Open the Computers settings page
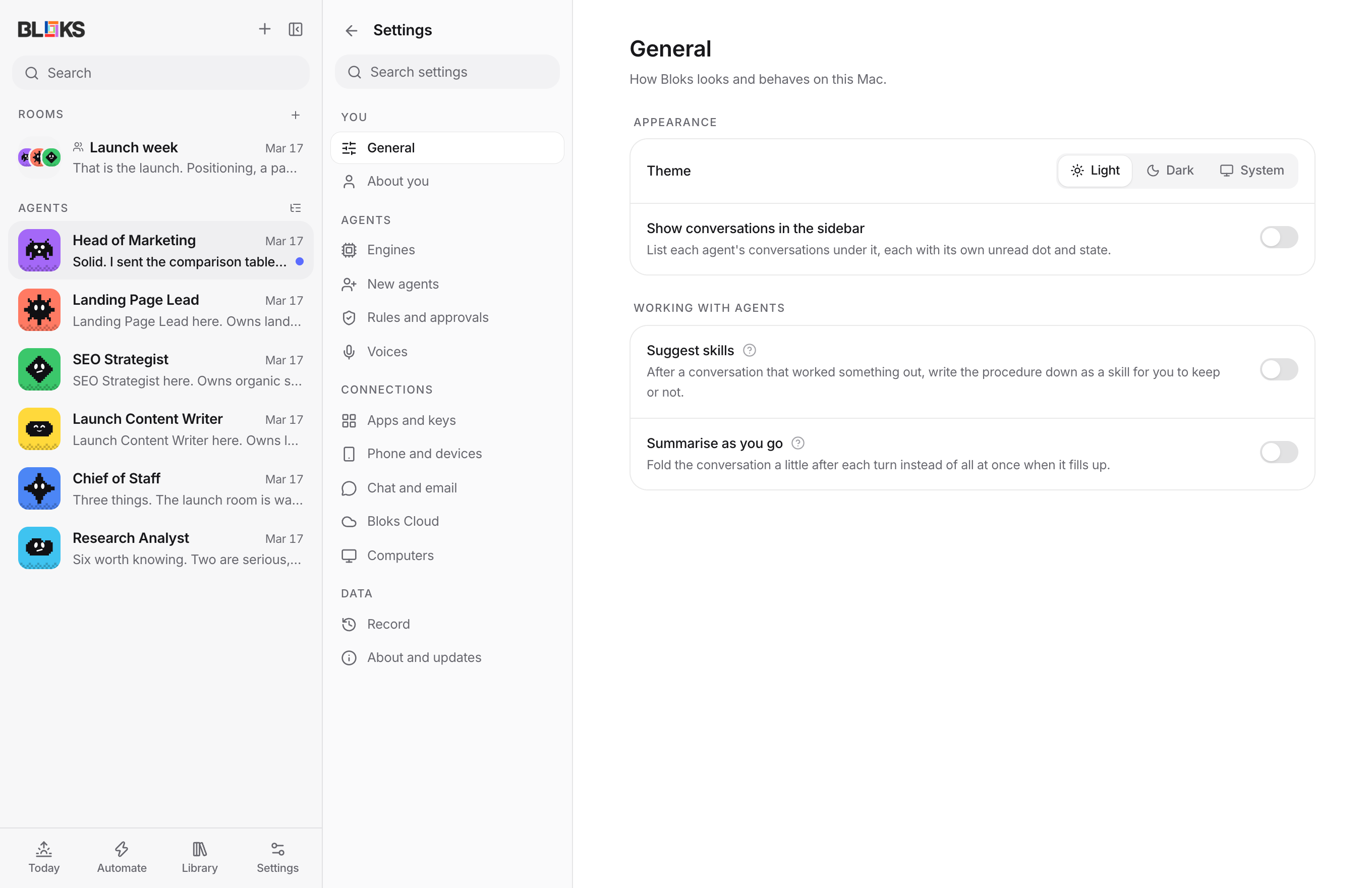This screenshot has height=888, width=1372. coord(447,556)
